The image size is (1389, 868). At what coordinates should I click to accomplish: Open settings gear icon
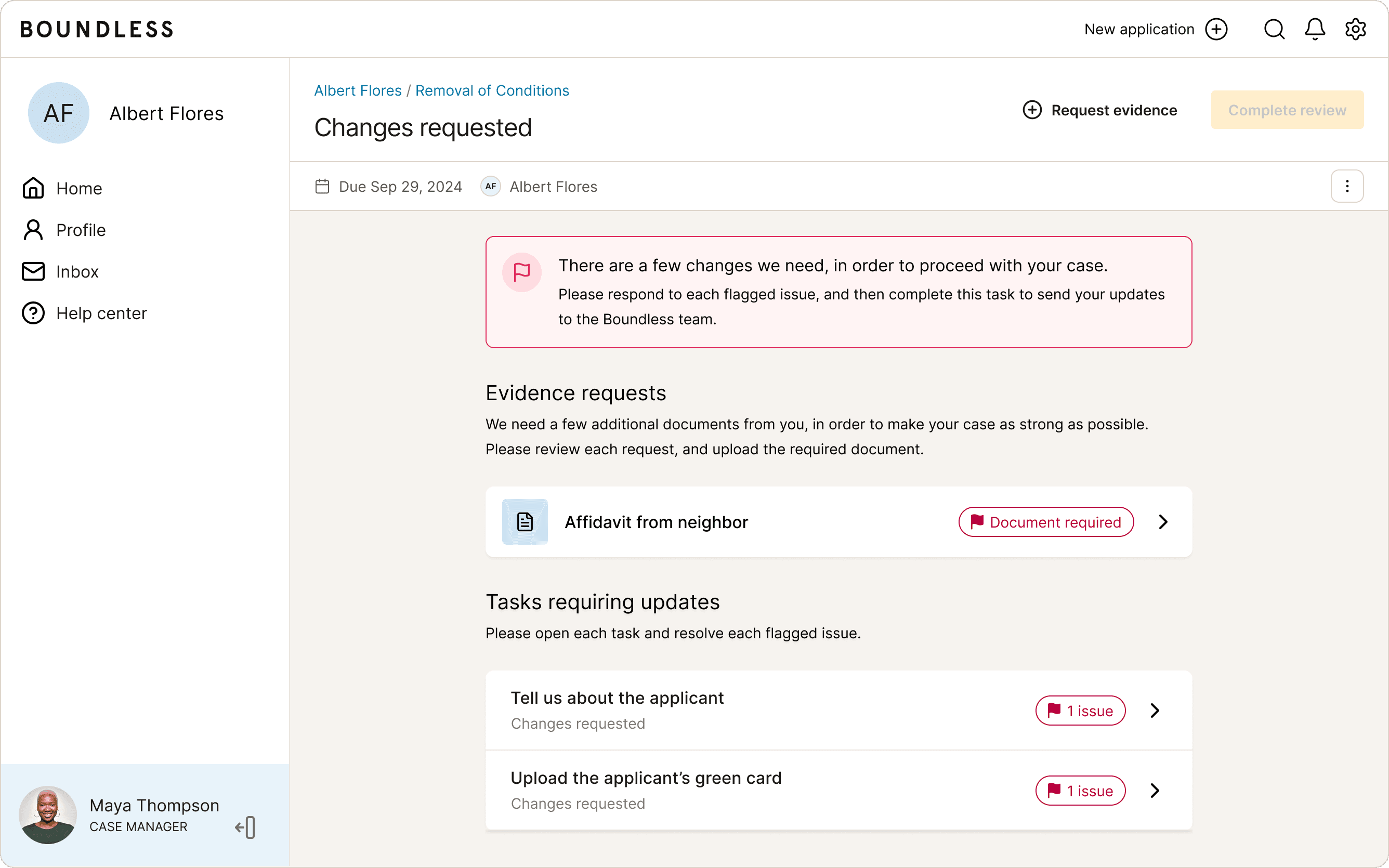point(1355,29)
